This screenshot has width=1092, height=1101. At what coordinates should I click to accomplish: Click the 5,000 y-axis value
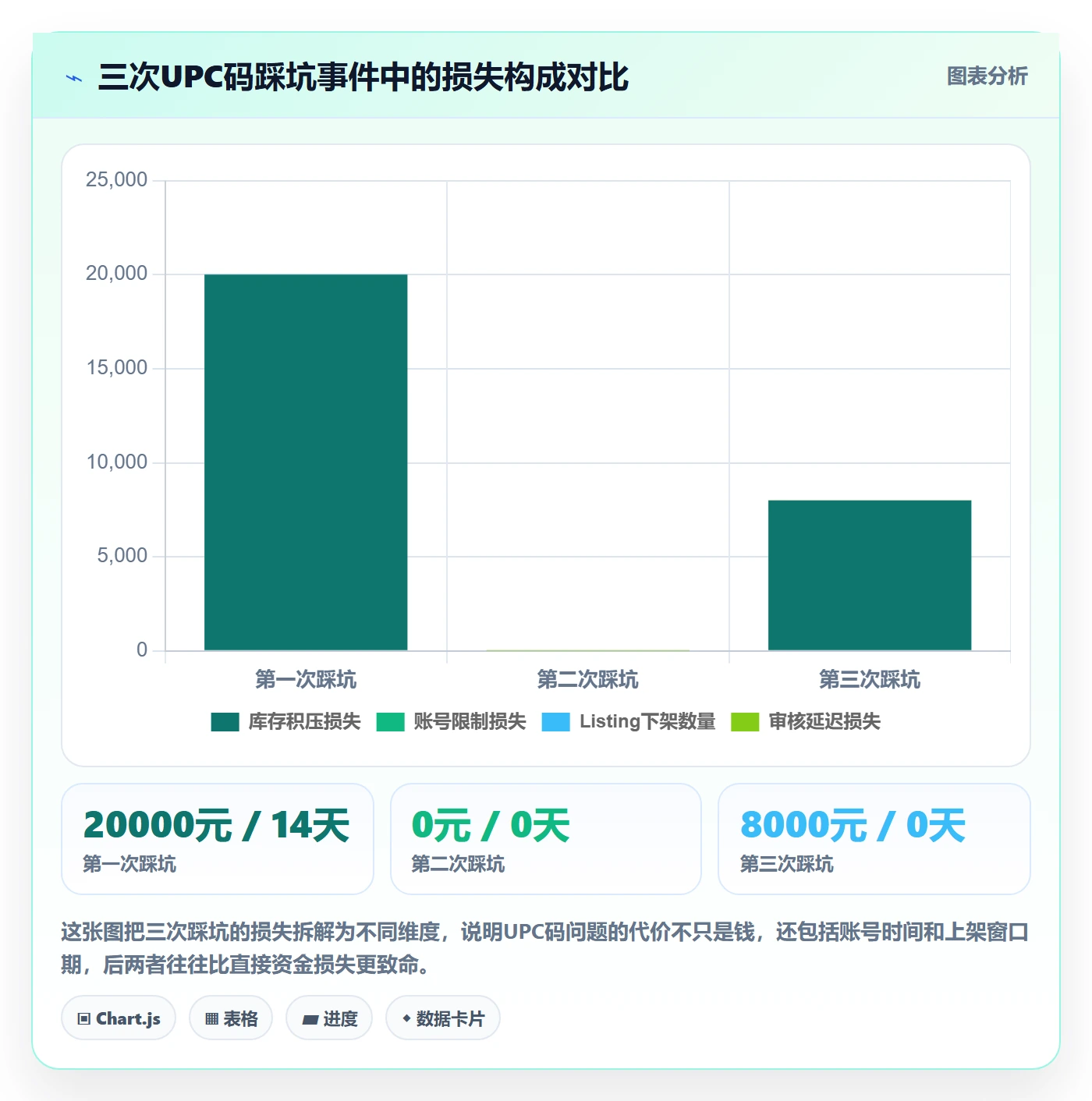122,556
